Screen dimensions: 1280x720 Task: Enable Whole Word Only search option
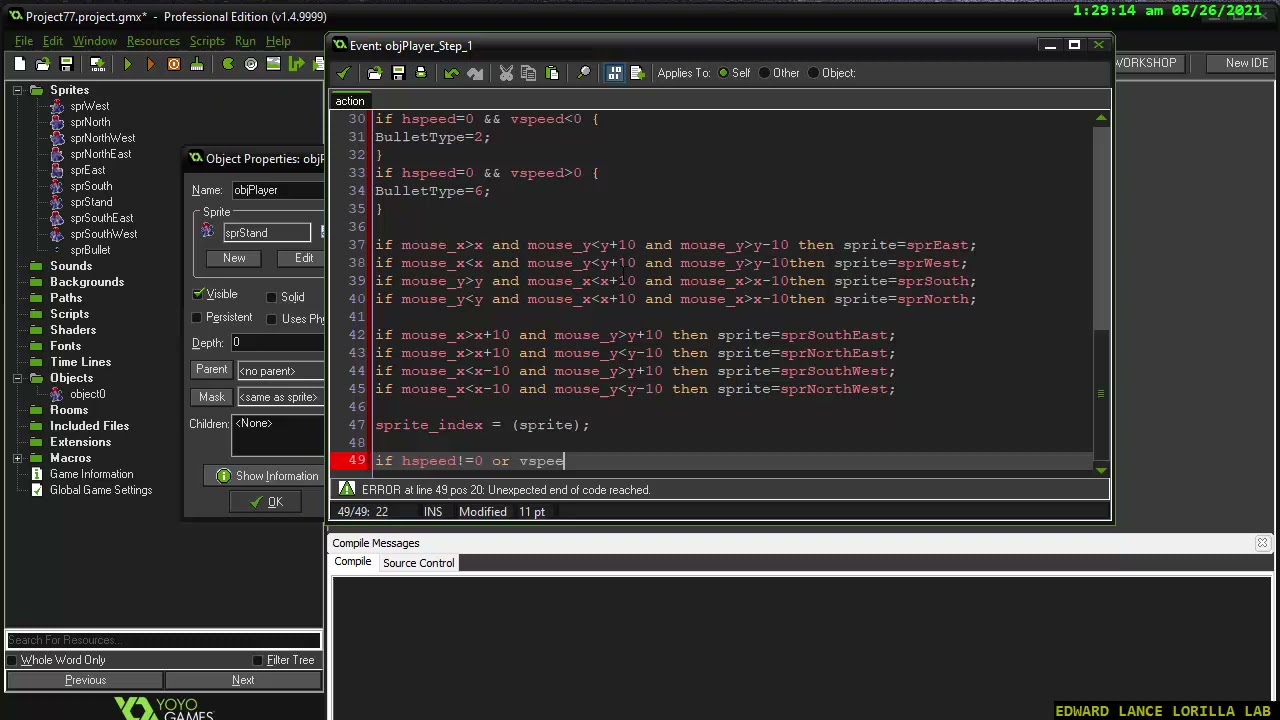(x=12, y=660)
